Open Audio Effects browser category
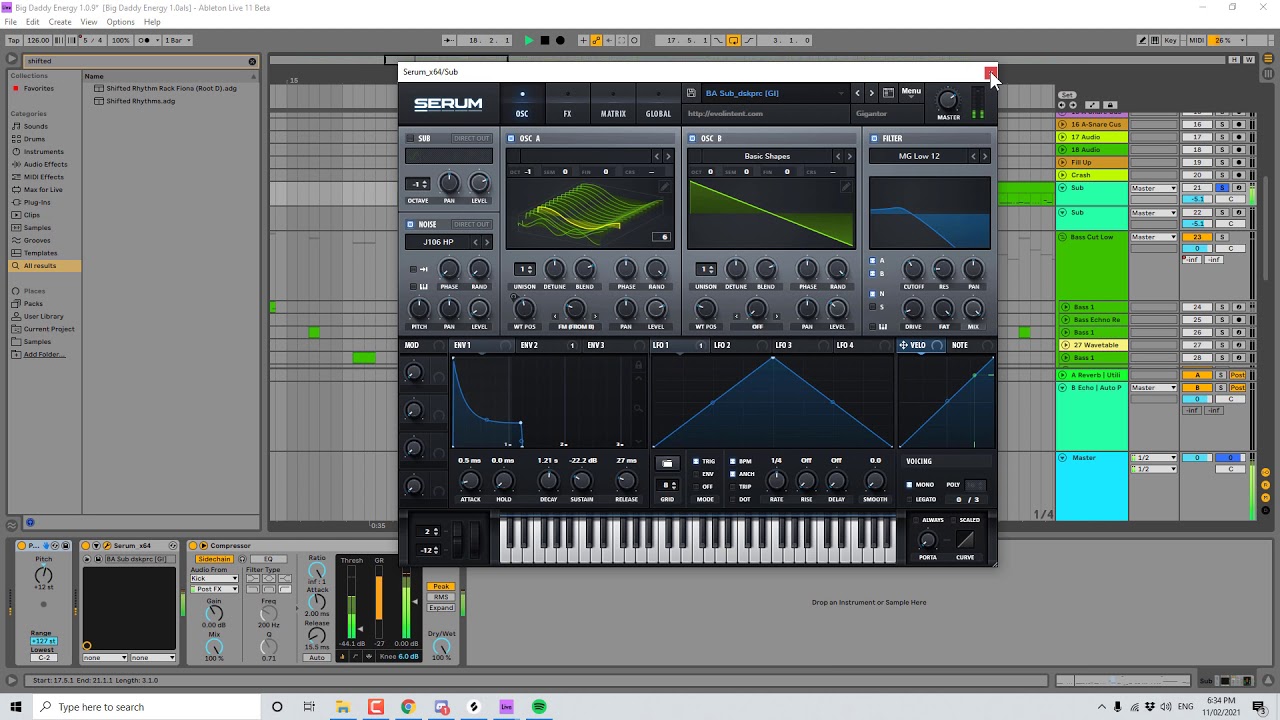This screenshot has height=720, width=1280. click(46, 164)
